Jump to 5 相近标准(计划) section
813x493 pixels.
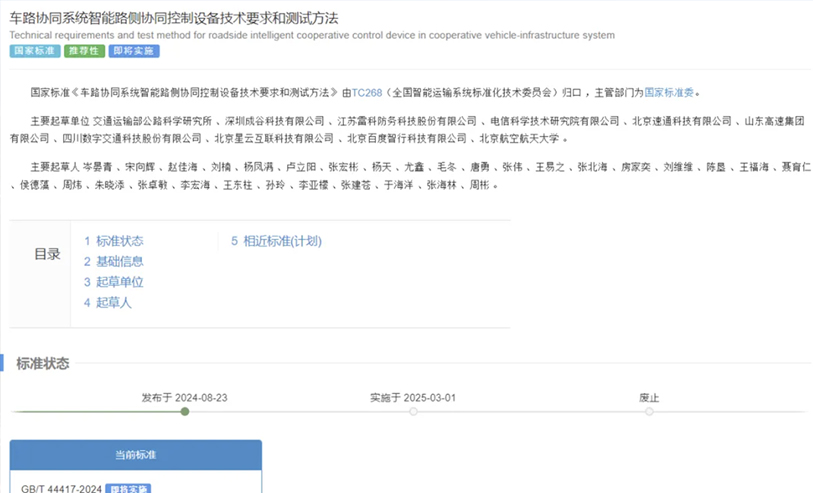click(x=276, y=241)
